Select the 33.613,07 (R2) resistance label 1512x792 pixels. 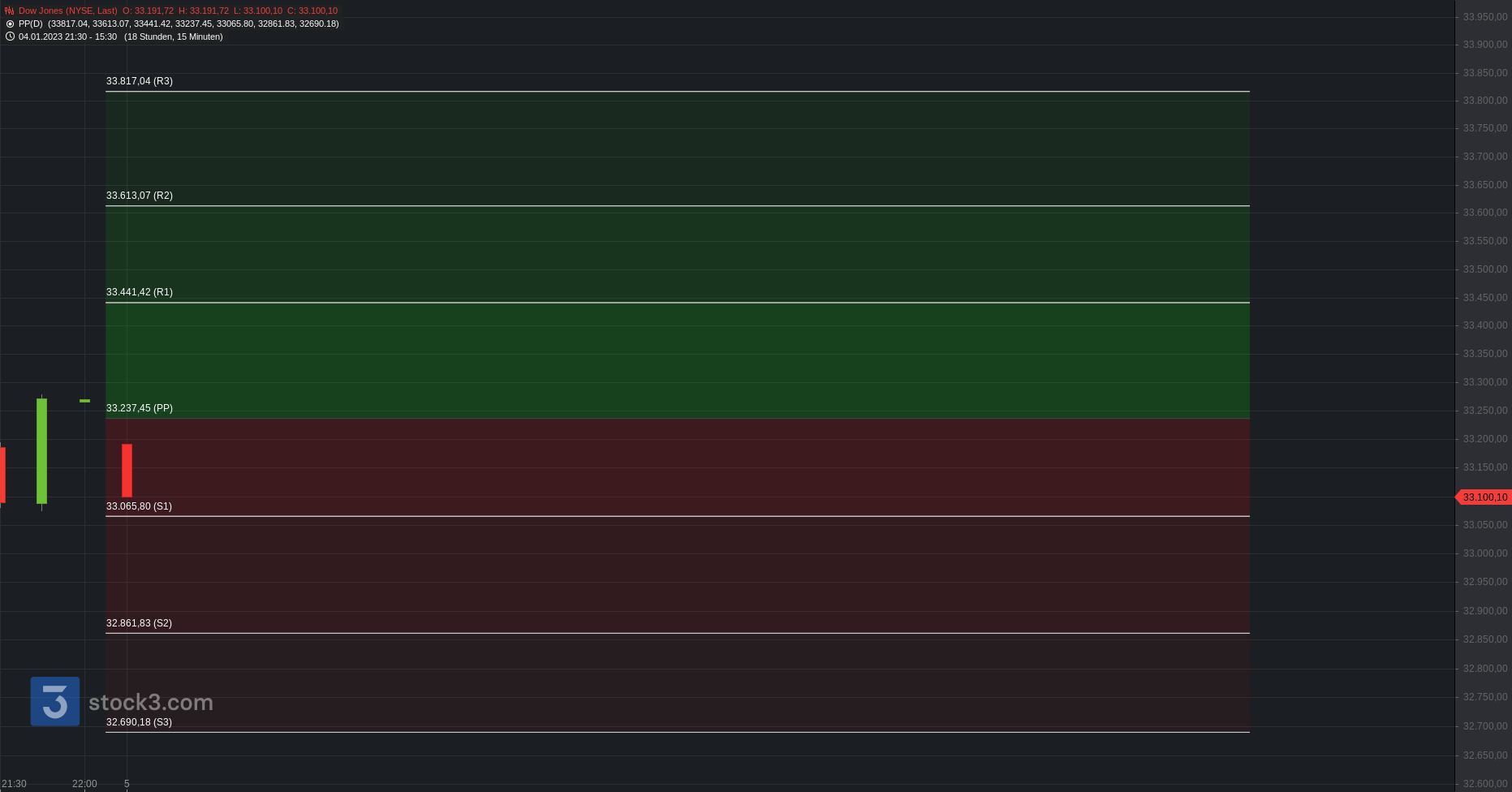[140, 196]
